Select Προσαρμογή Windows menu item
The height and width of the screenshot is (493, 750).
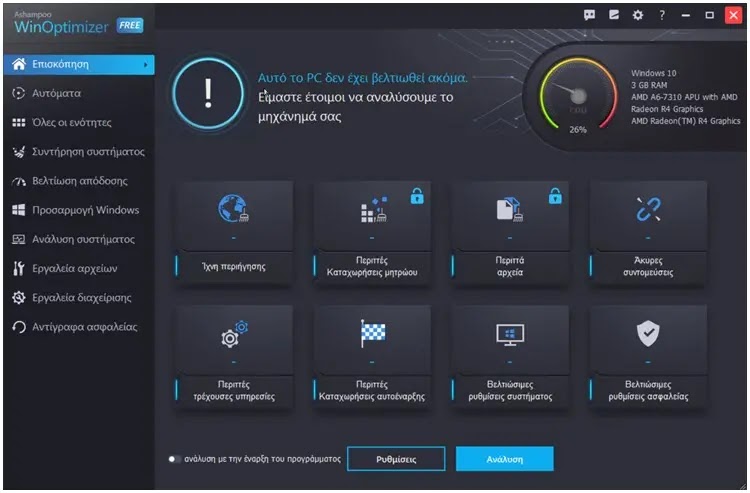[x=86, y=210]
